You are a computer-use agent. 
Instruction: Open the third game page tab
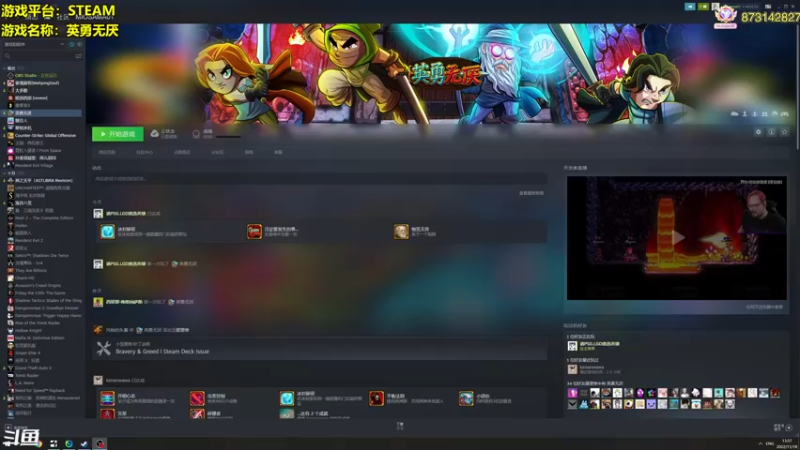pos(182,153)
